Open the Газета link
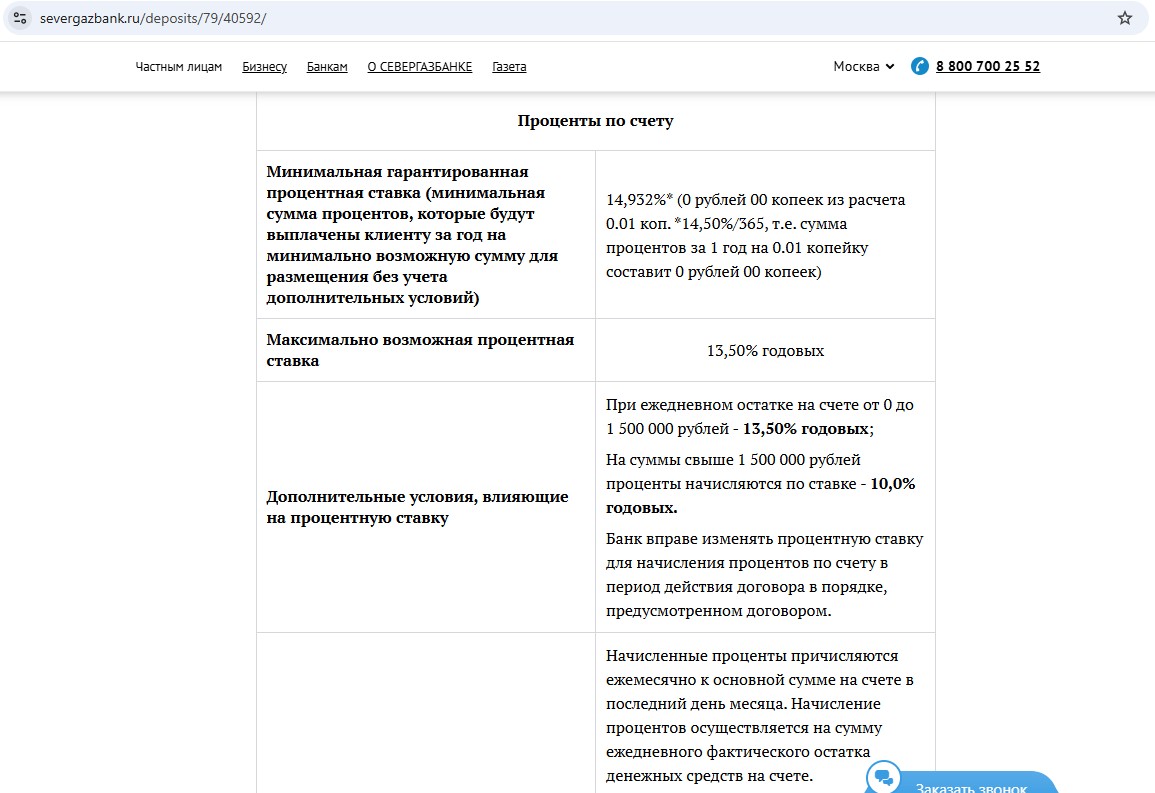The height and width of the screenshot is (793, 1155). click(509, 67)
